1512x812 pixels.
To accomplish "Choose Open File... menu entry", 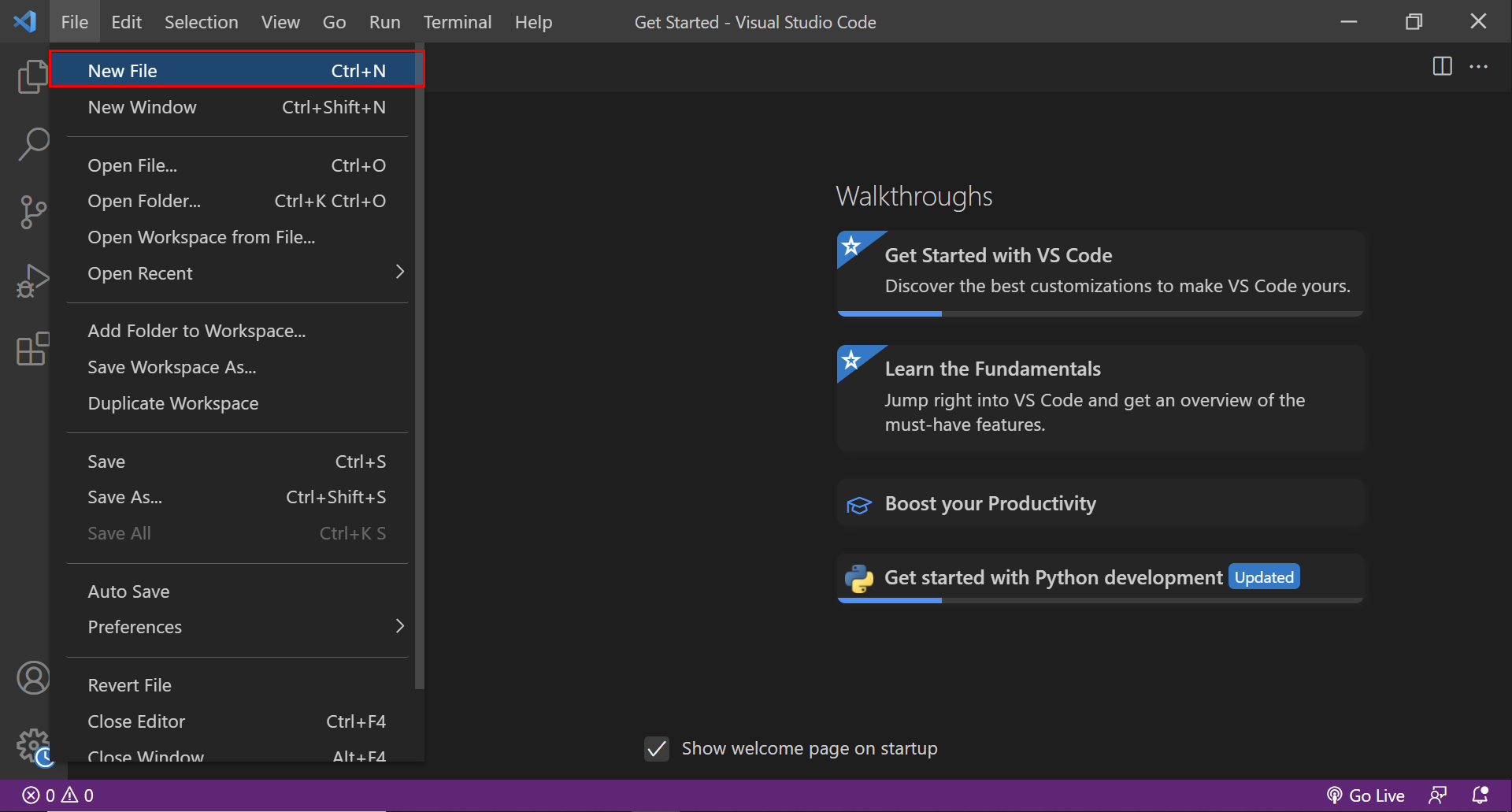I will 237,165.
